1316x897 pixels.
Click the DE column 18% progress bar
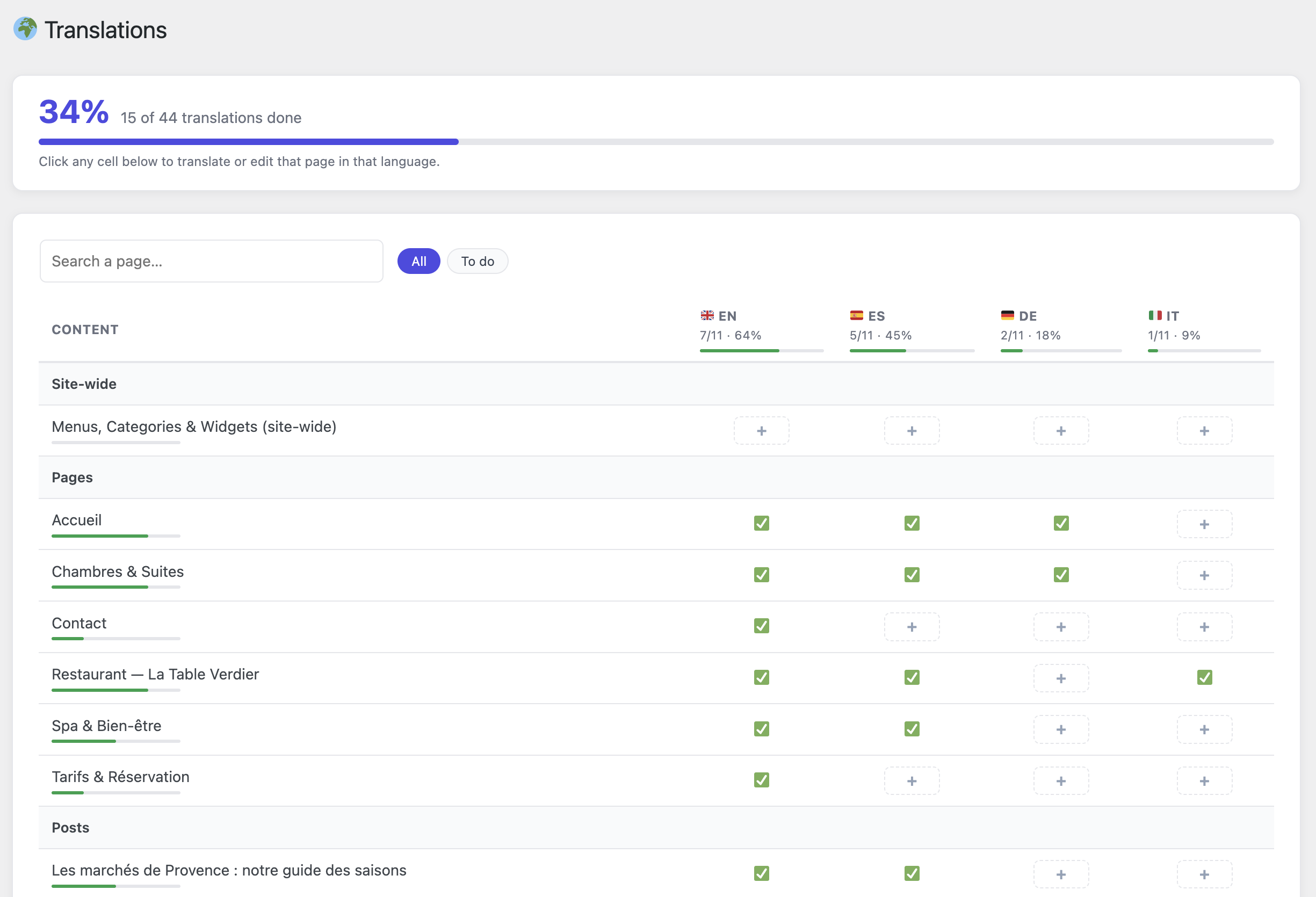[x=1061, y=351]
